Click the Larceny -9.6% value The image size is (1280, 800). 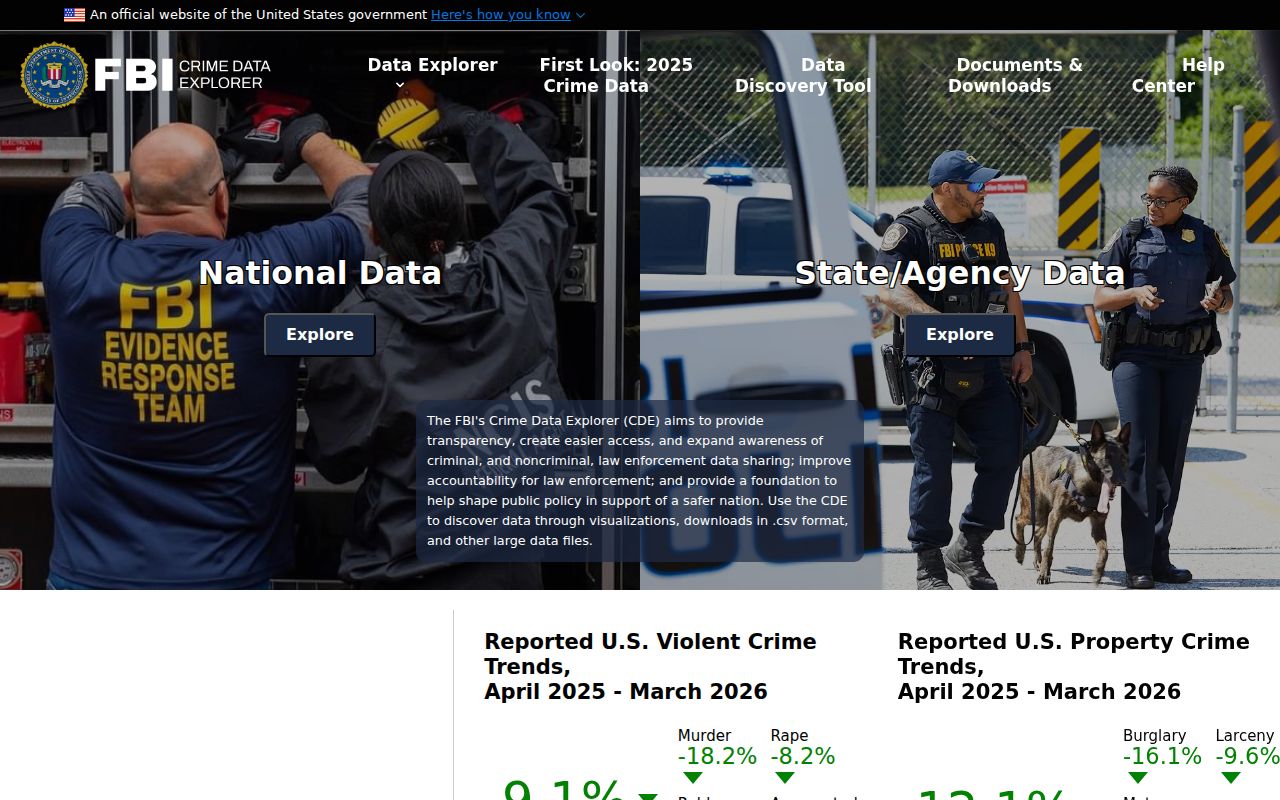(x=1248, y=756)
